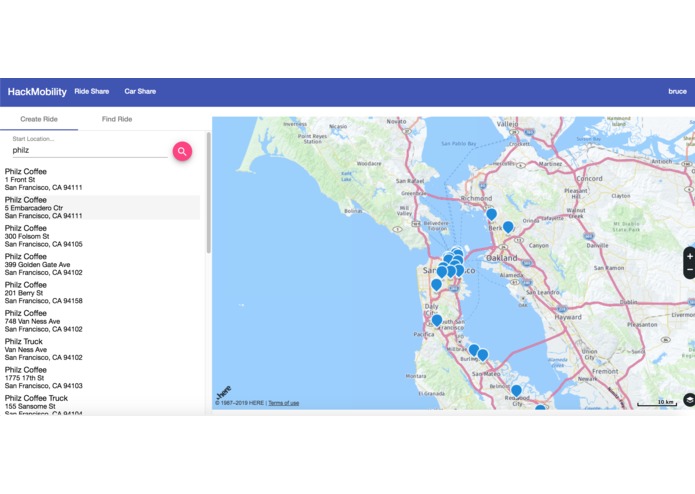The height and width of the screenshot is (494, 695).
Task: Select Philz Coffee at 1 Front St
Action: pyautogui.click(x=102, y=179)
